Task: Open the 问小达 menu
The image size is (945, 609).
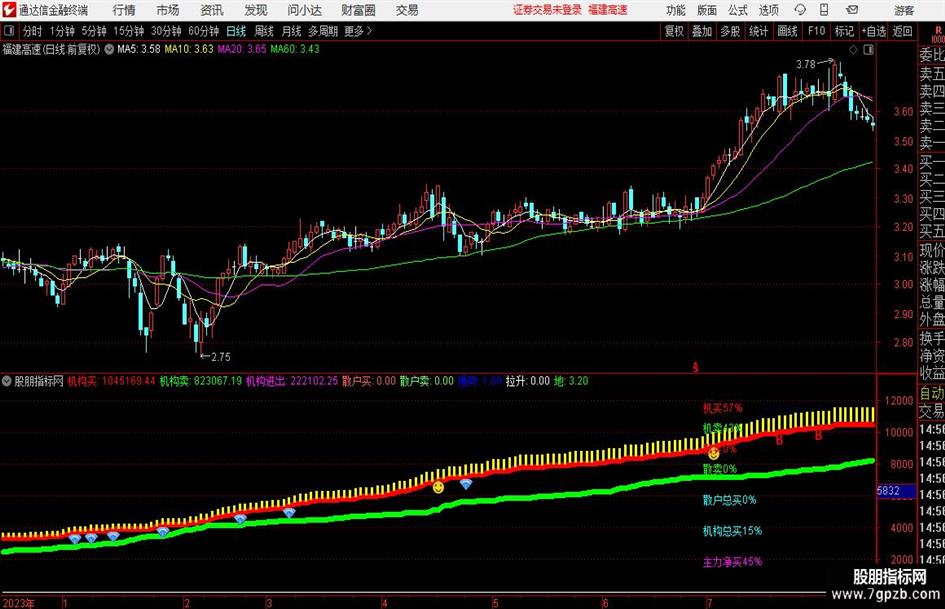Action: [x=305, y=10]
